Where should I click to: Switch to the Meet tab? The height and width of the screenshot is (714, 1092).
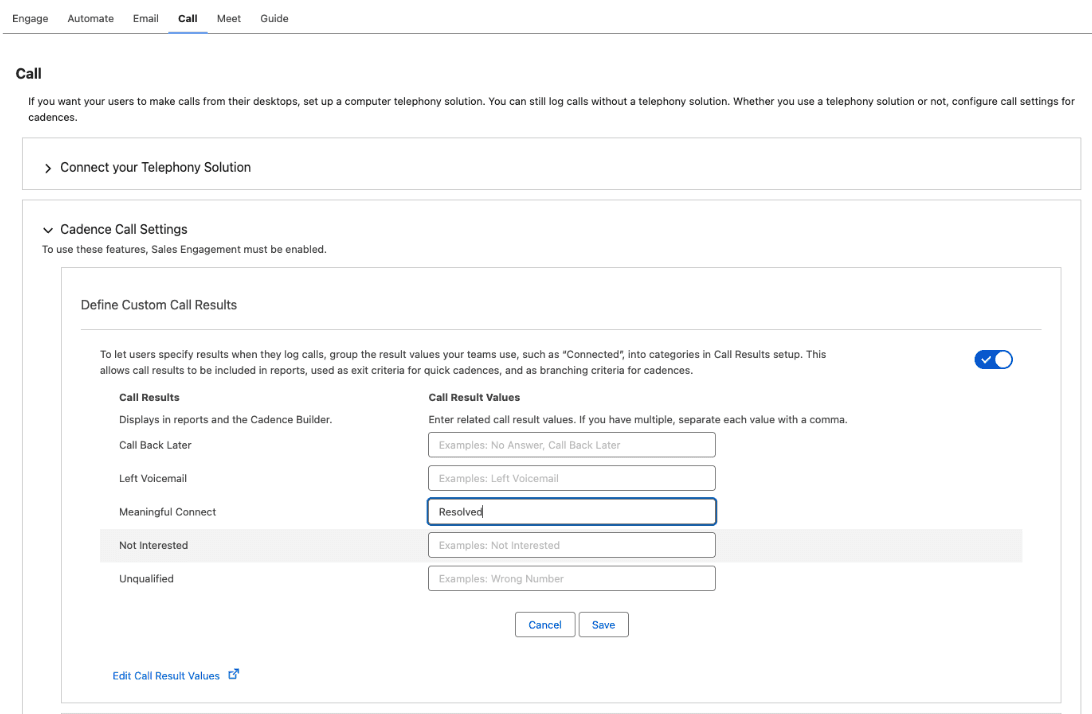(229, 18)
